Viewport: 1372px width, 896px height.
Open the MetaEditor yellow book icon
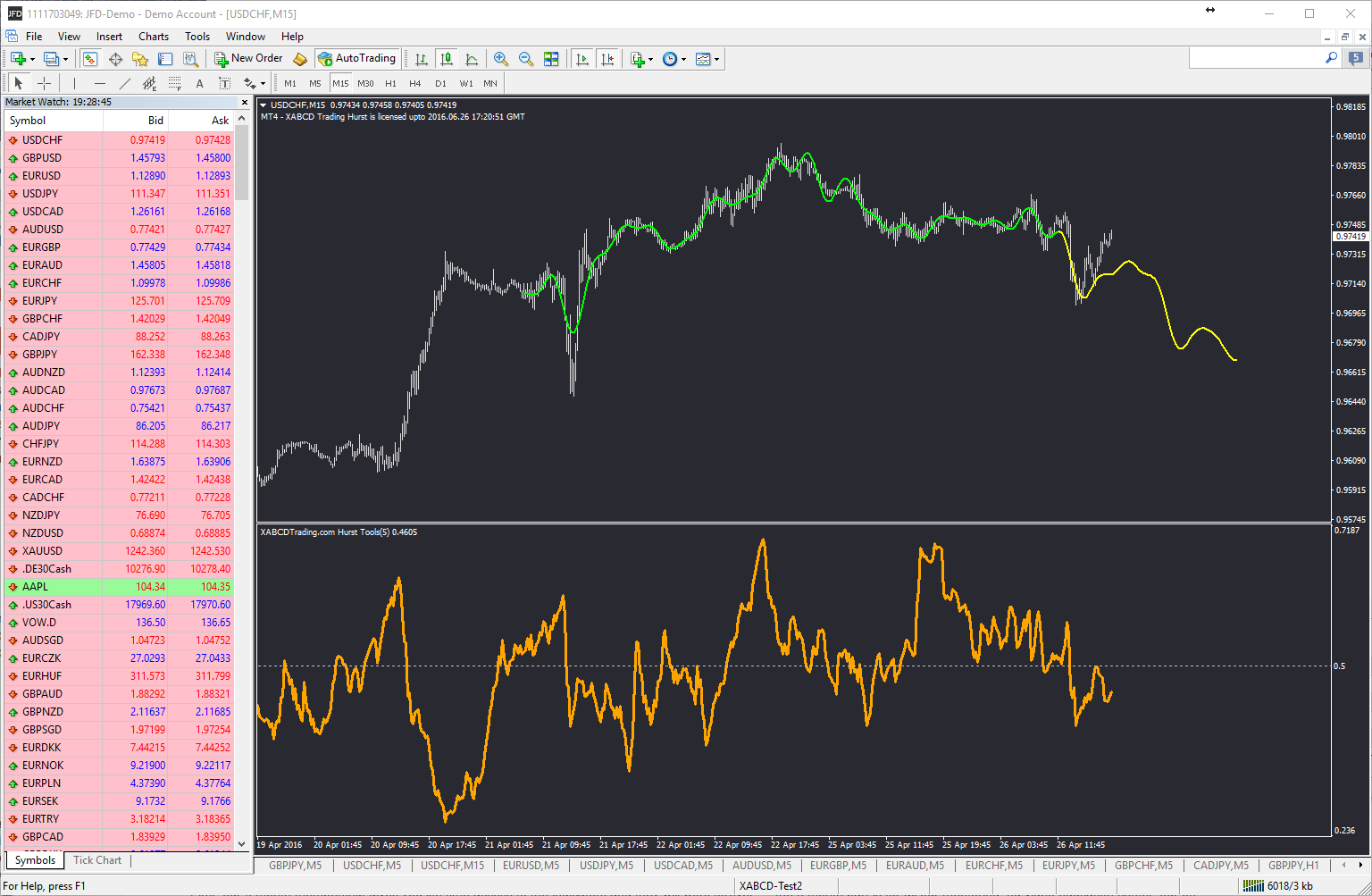(300, 59)
